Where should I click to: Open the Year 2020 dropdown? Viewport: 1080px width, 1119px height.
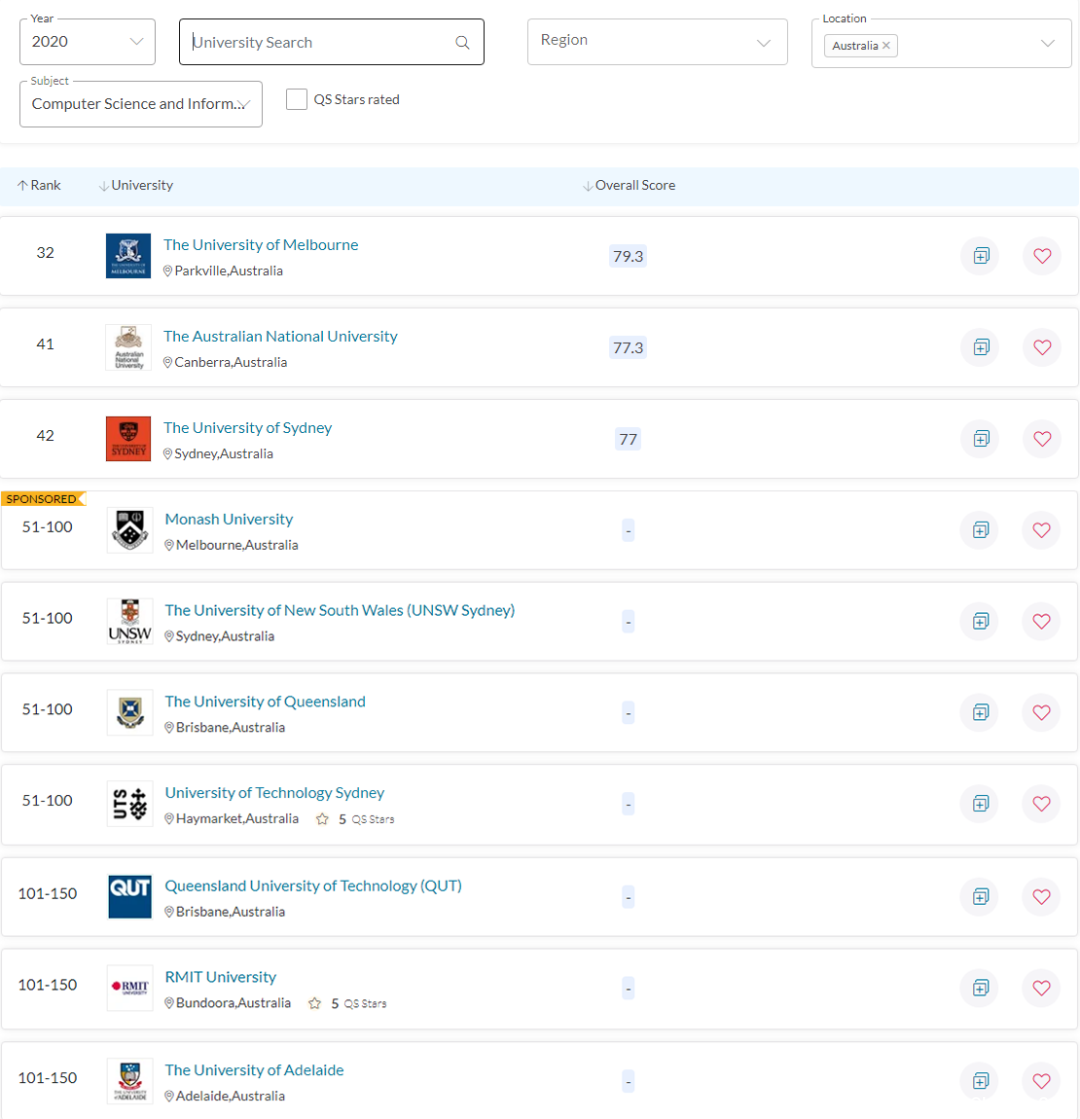tap(87, 41)
